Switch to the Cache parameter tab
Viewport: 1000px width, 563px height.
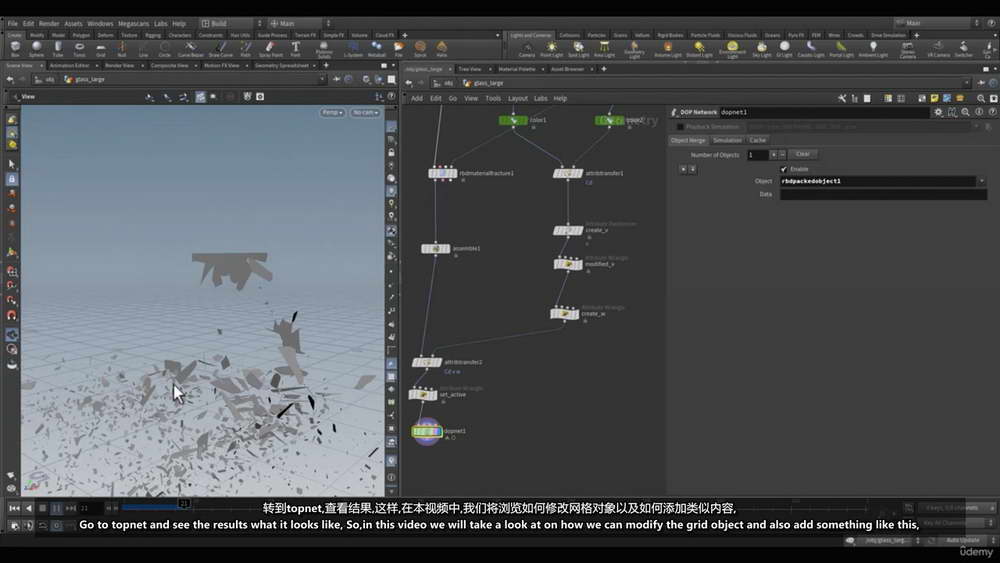coord(758,140)
